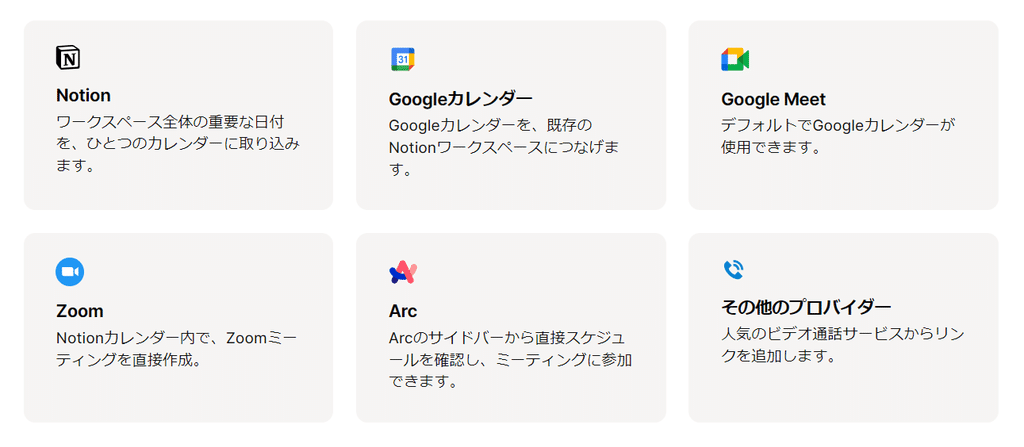
Task: Select the Zoom integration card background
Action: coord(178,327)
